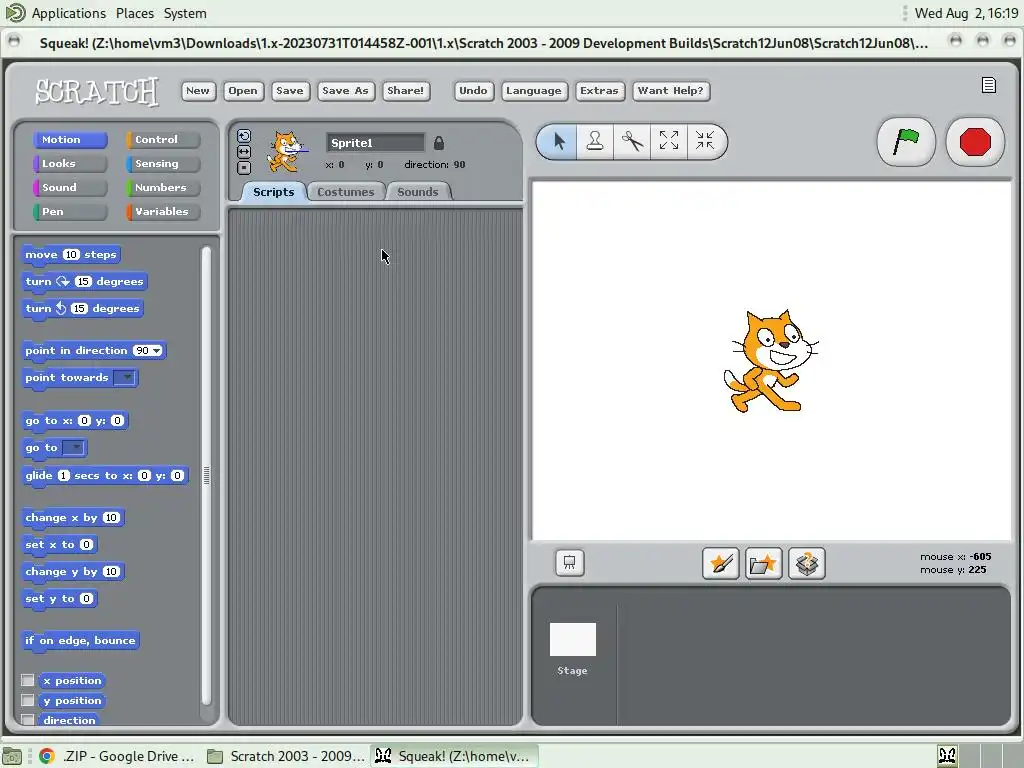
Task: Open Chrome icon in taskbar
Action: point(46,756)
